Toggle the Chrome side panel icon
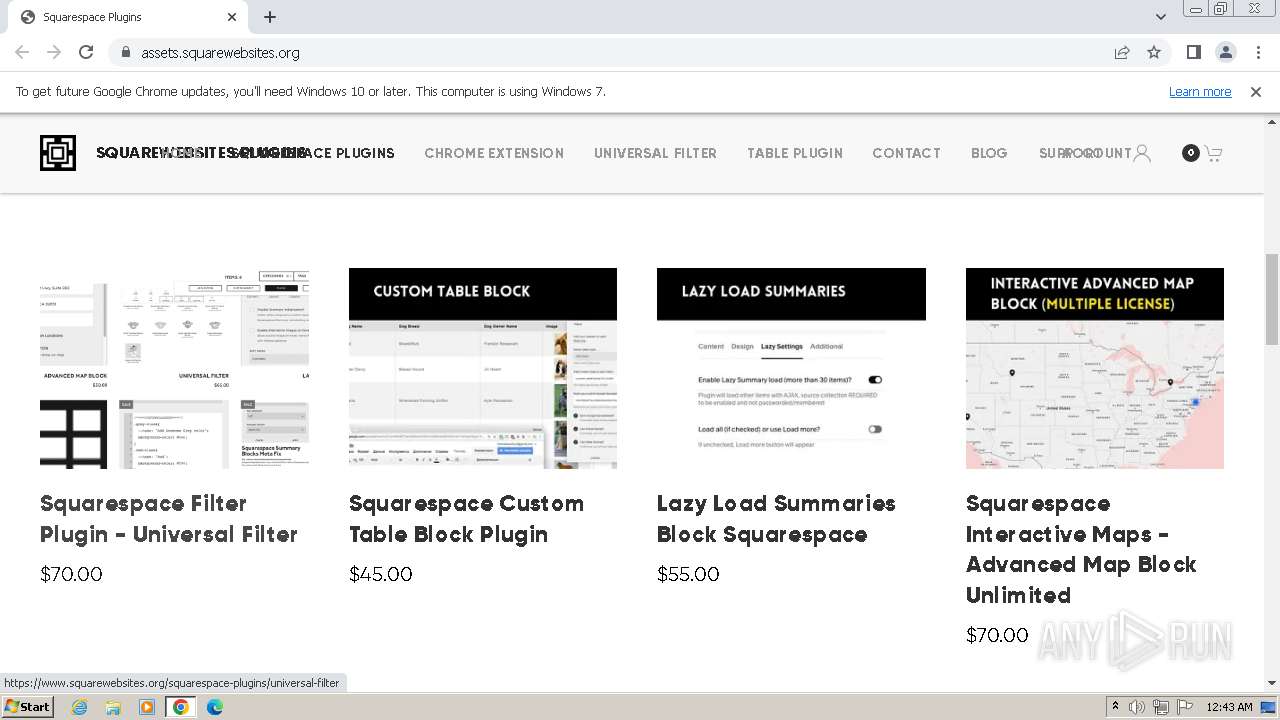Image resolution: width=1280 pixels, height=720 pixels. point(1193,52)
